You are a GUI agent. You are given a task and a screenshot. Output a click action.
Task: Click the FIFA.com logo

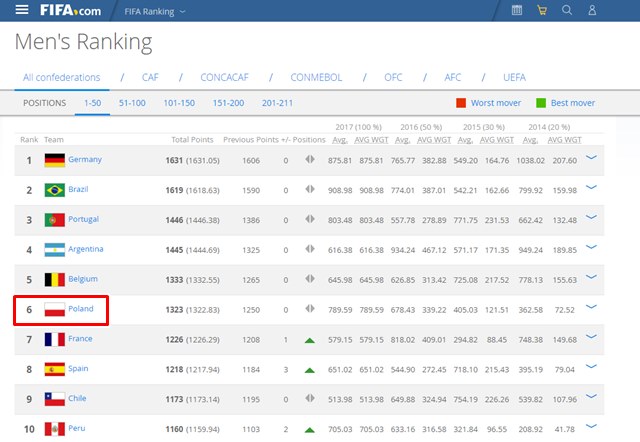coord(70,10)
